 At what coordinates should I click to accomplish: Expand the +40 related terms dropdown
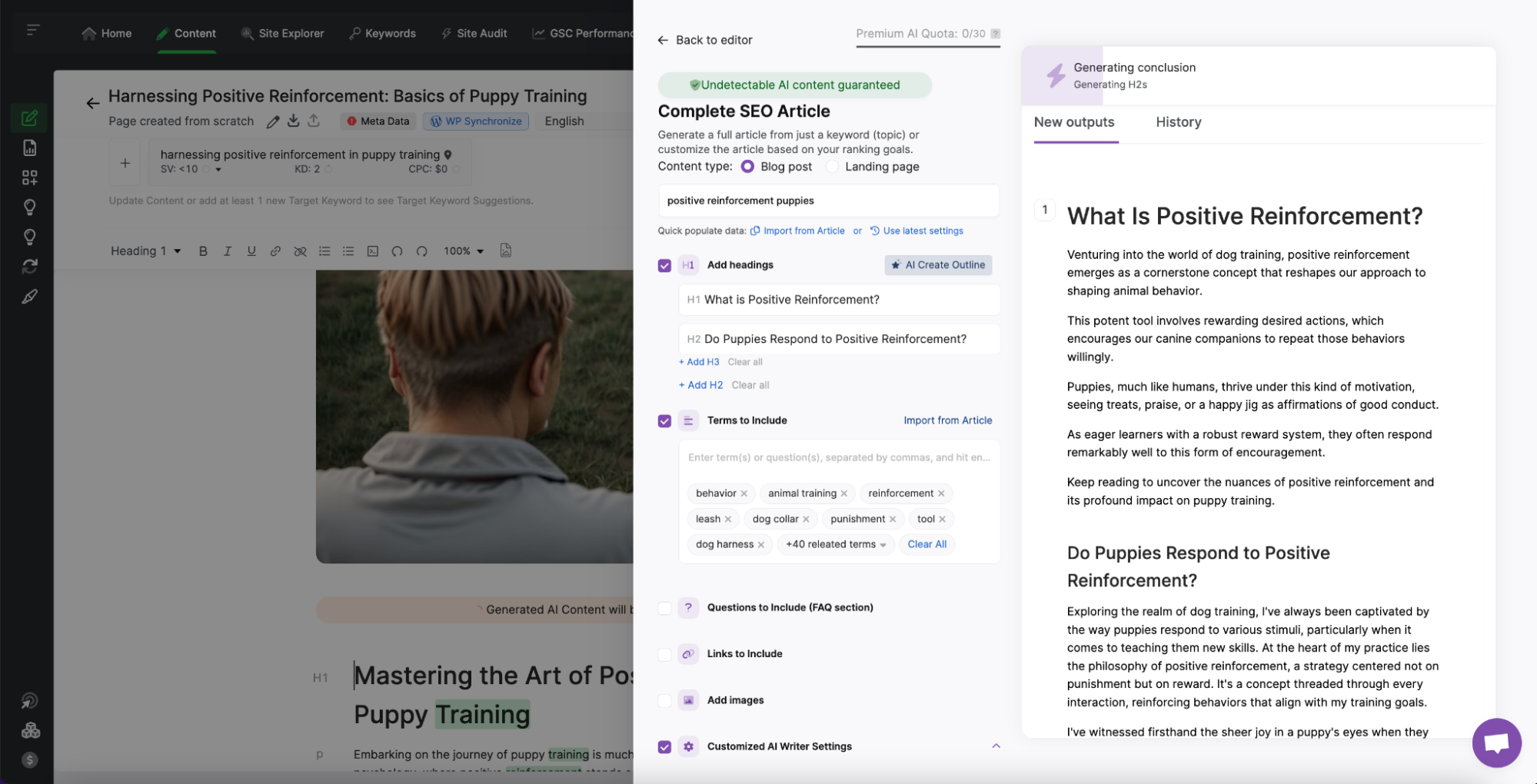[835, 544]
